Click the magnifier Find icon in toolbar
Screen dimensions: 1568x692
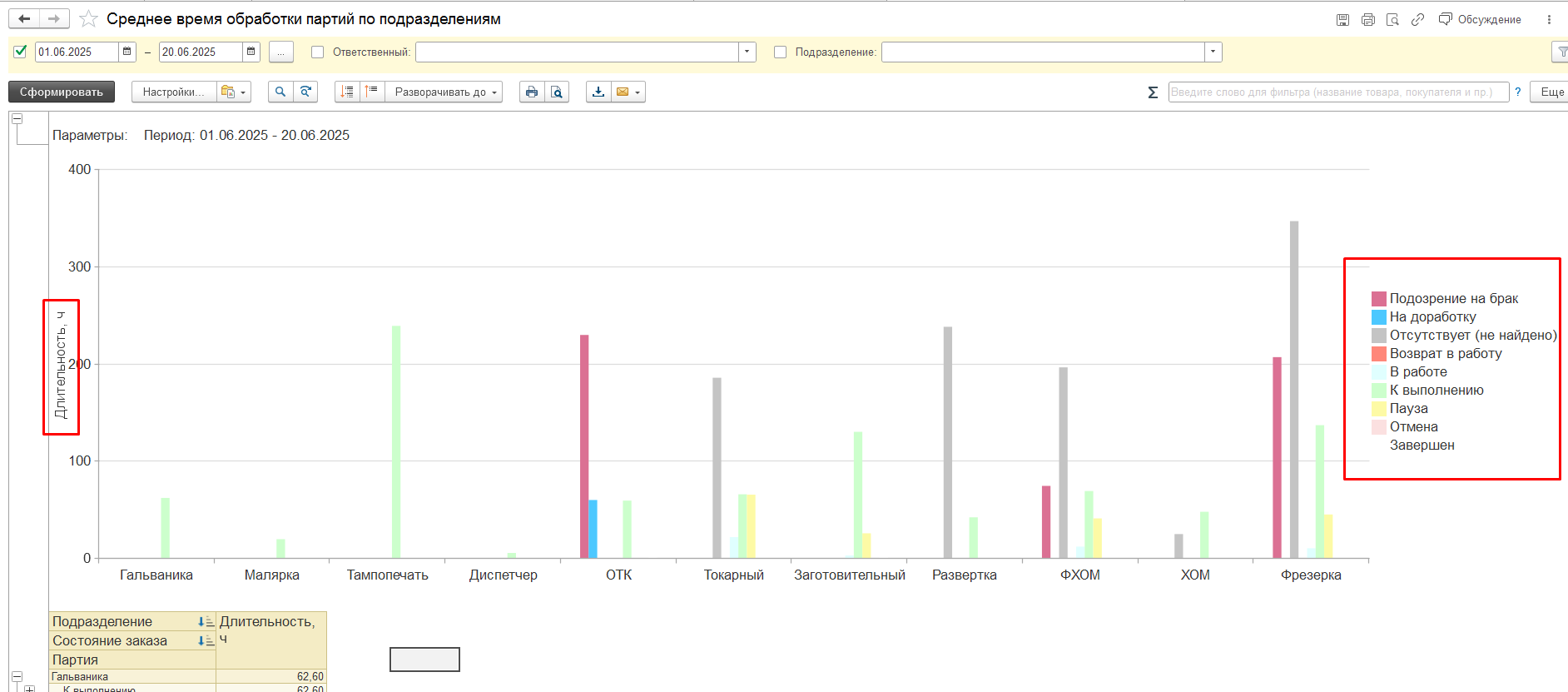[280, 92]
